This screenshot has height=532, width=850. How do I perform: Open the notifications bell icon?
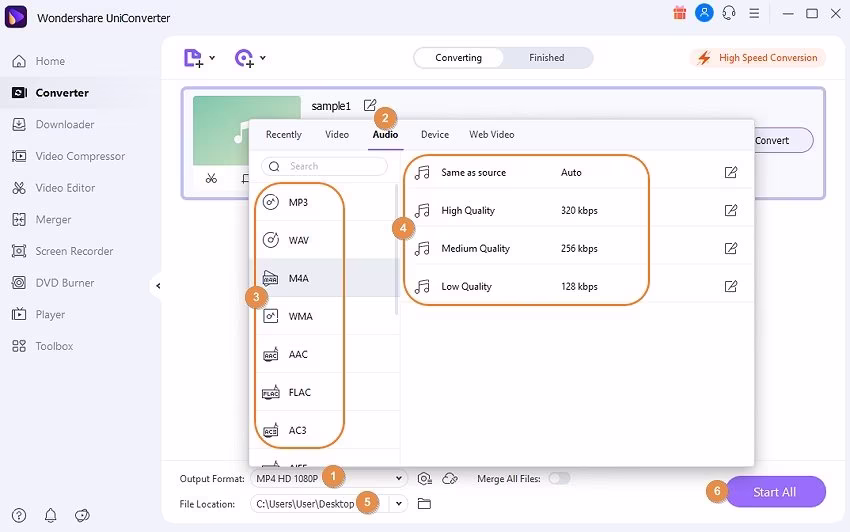tap(50, 515)
